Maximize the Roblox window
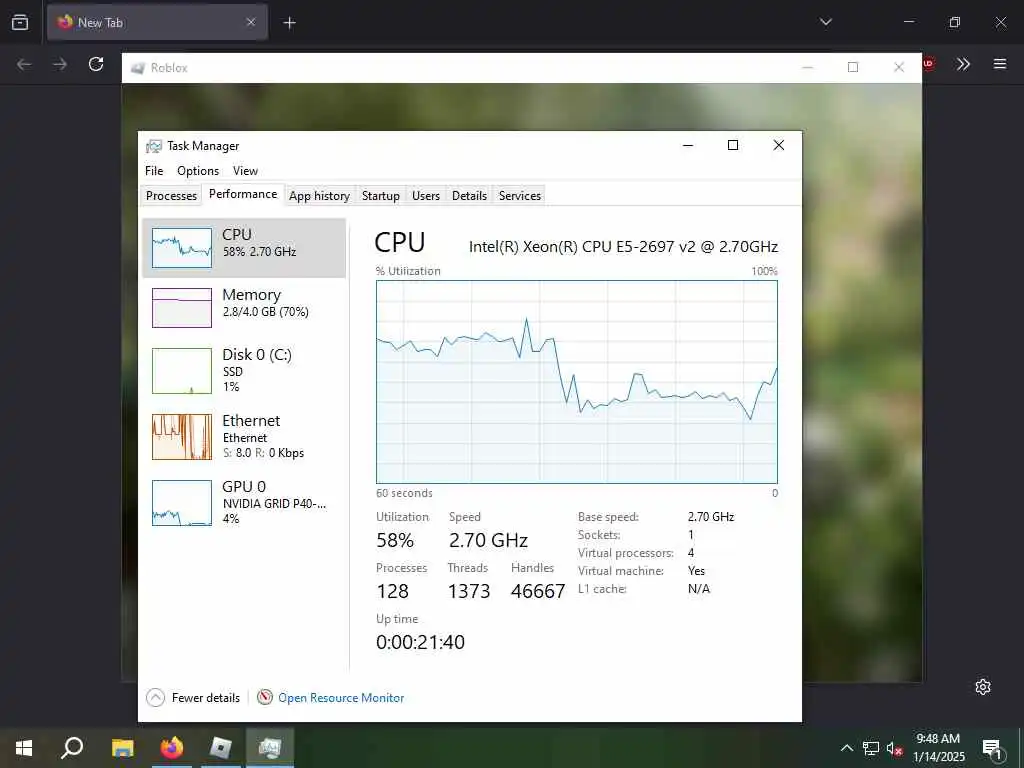This screenshot has height=768, width=1024. point(853,67)
